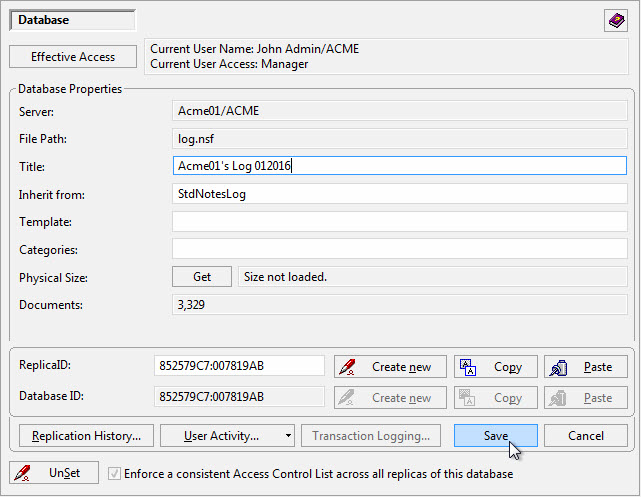Image resolution: width=641 pixels, height=497 pixels.
Task: Click the Database ID Copy button
Action: click(x=495, y=398)
